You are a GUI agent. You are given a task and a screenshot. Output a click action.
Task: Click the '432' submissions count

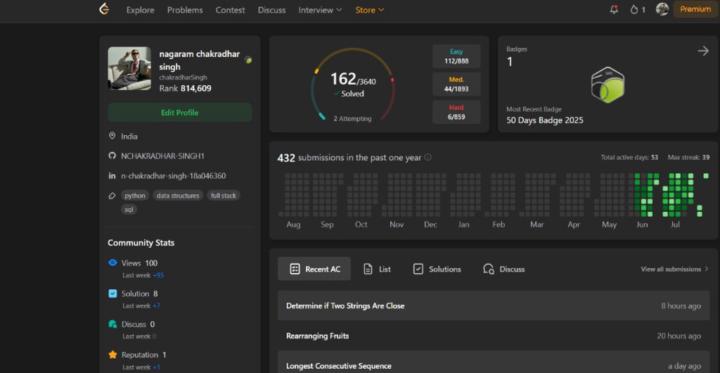(x=286, y=158)
